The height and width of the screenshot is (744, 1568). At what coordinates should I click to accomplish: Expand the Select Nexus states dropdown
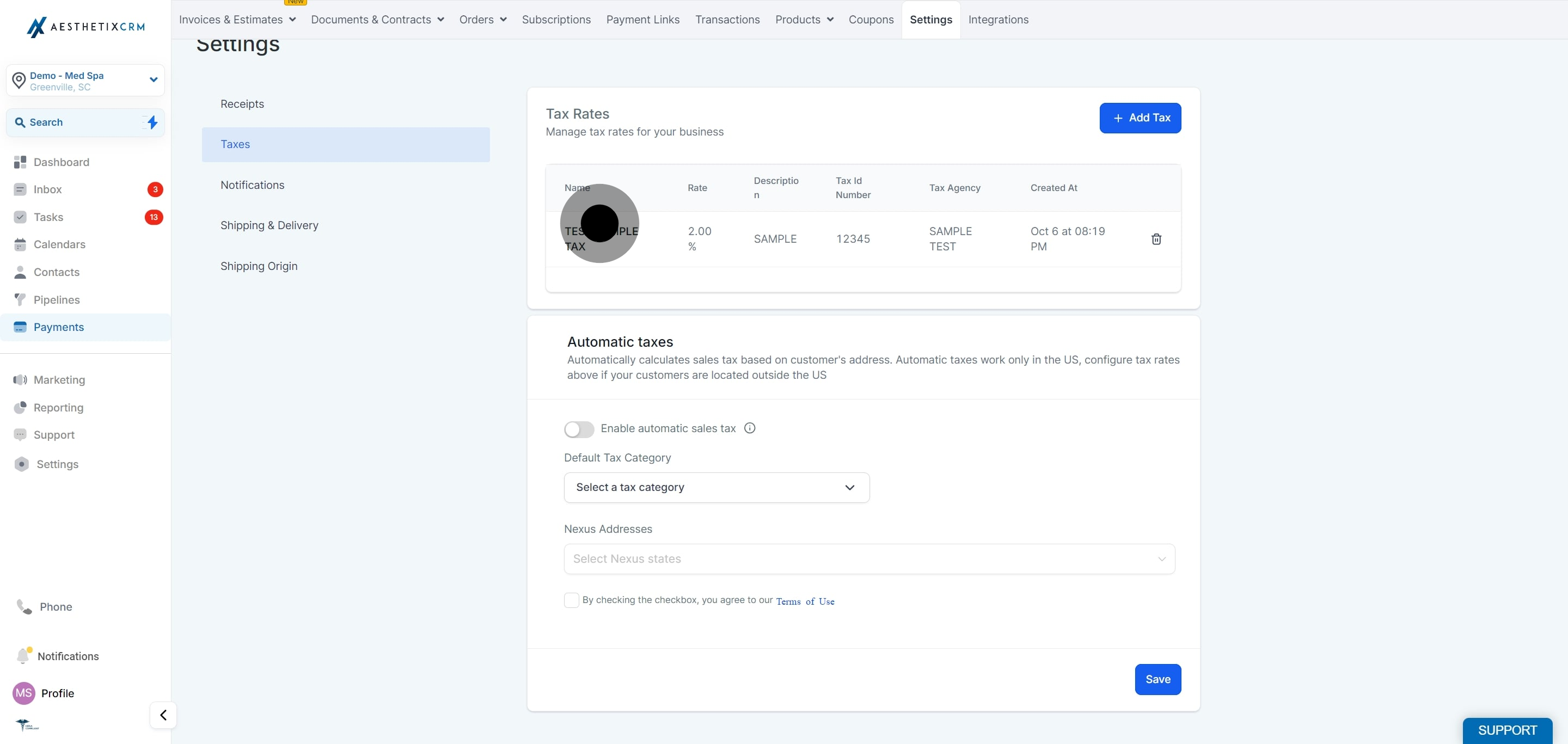pos(869,558)
